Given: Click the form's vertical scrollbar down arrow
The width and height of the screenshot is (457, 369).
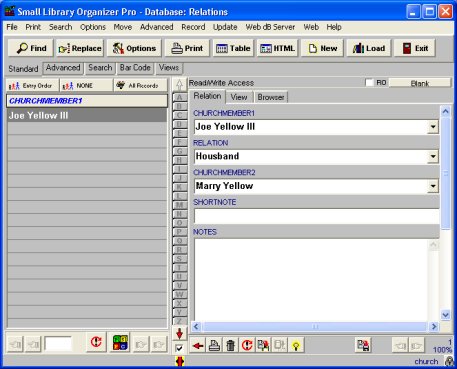Looking at the screenshot, I should coord(446,314).
